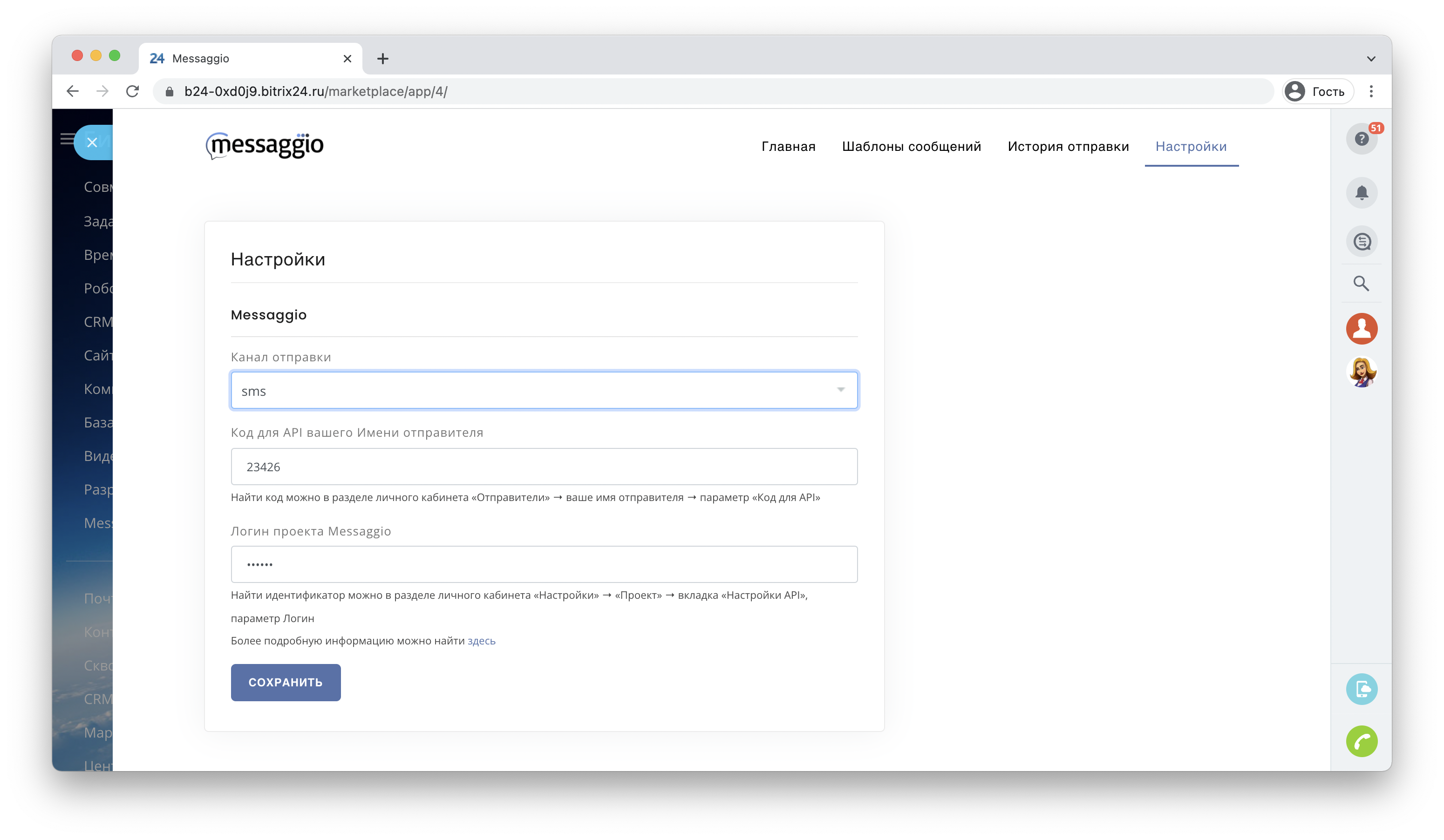This screenshot has width=1444, height=840.
Task: Reload the browser page
Action: [132, 92]
